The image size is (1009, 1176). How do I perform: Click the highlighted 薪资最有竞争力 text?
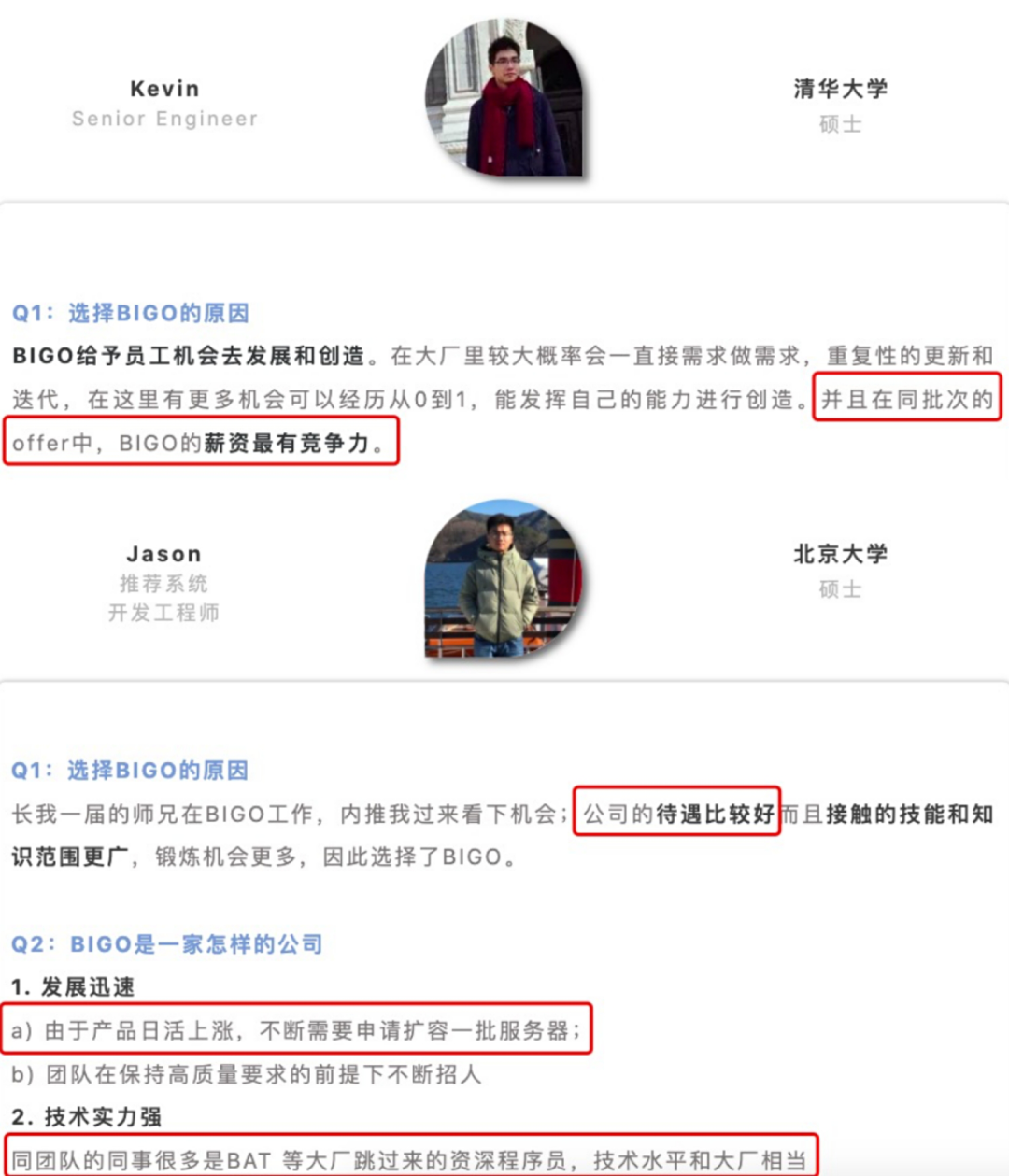[x=288, y=444]
